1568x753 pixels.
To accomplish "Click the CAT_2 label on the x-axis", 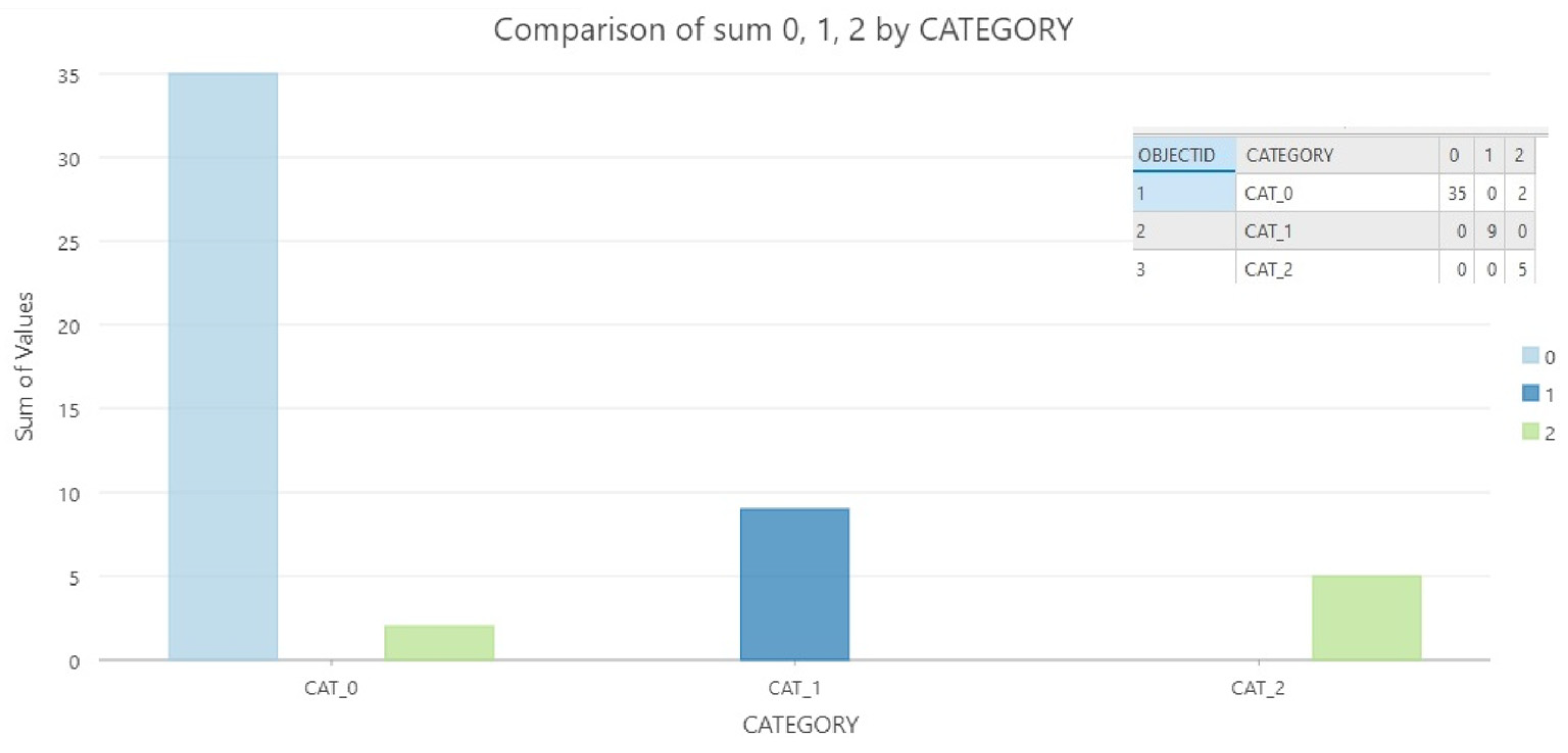I will [1258, 688].
